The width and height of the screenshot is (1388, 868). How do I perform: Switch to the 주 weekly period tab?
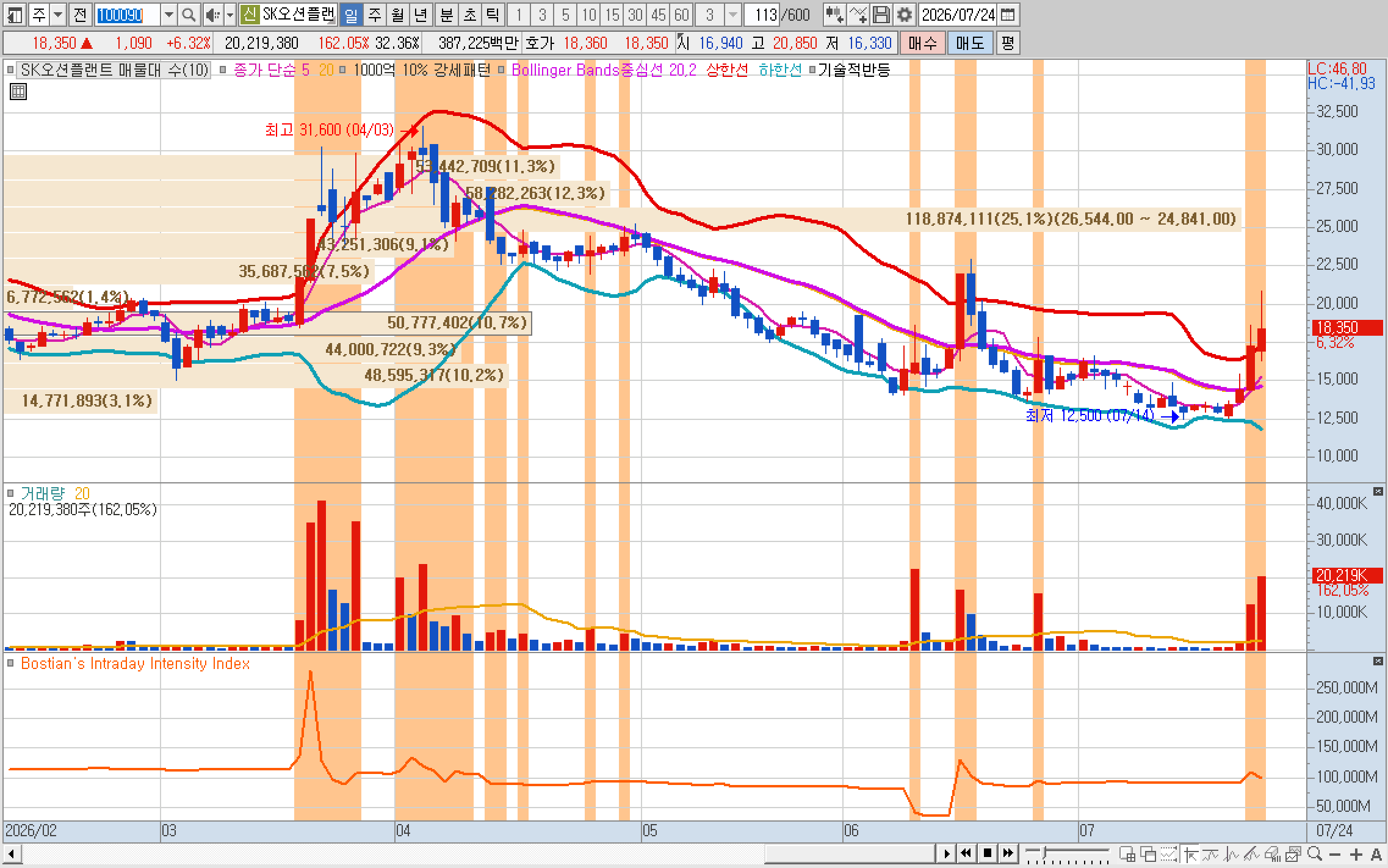(x=375, y=15)
